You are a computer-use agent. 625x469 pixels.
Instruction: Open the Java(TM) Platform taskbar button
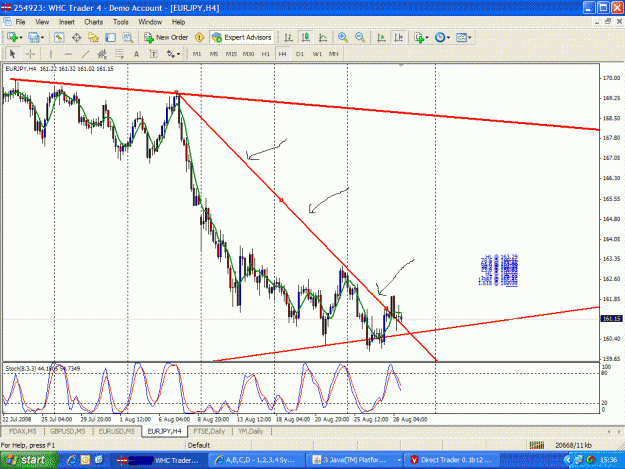pyautogui.click(x=356, y=460)
